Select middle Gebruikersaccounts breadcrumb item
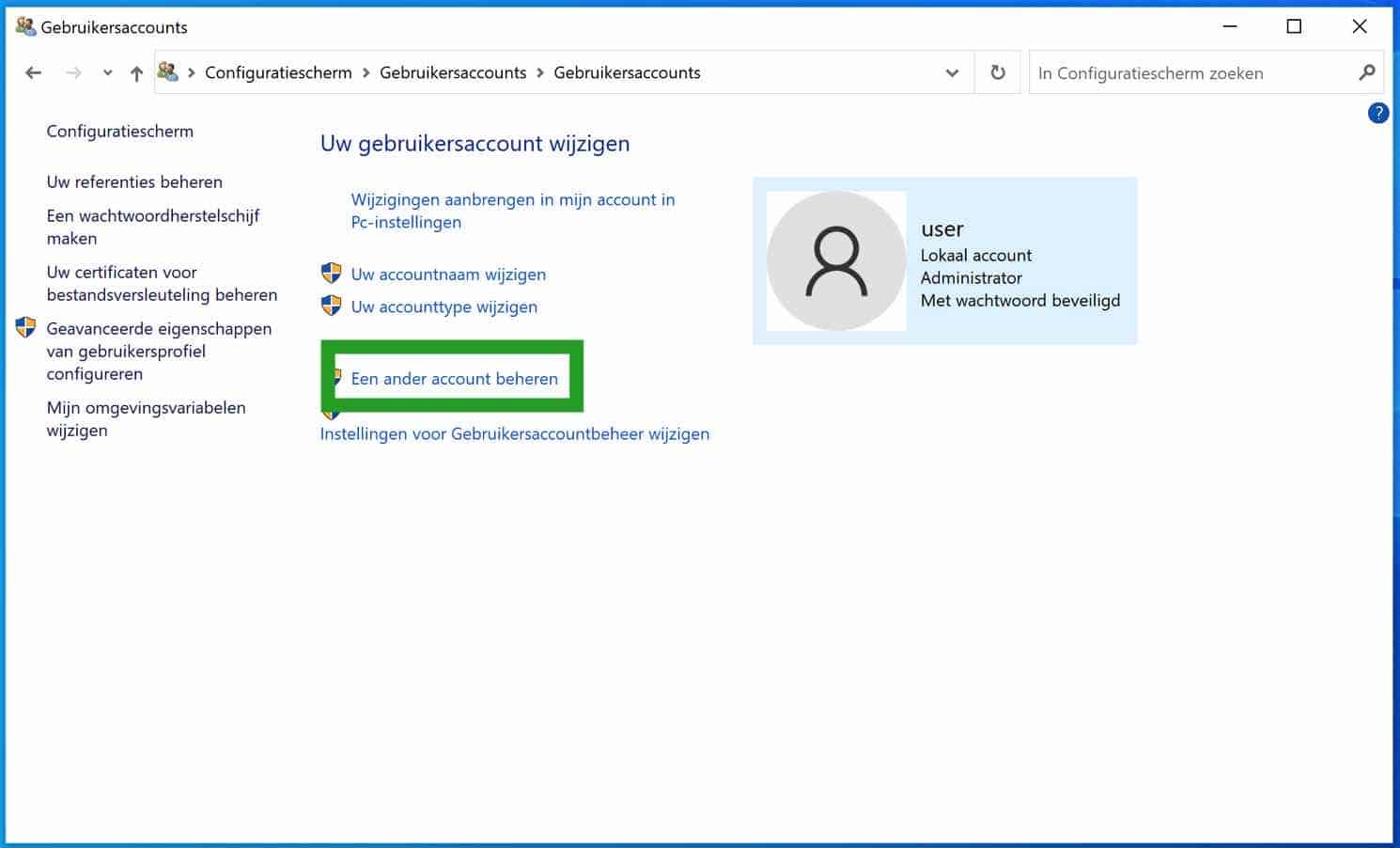The height and width of the screenshot is (848, 1400). coord(453,73)
